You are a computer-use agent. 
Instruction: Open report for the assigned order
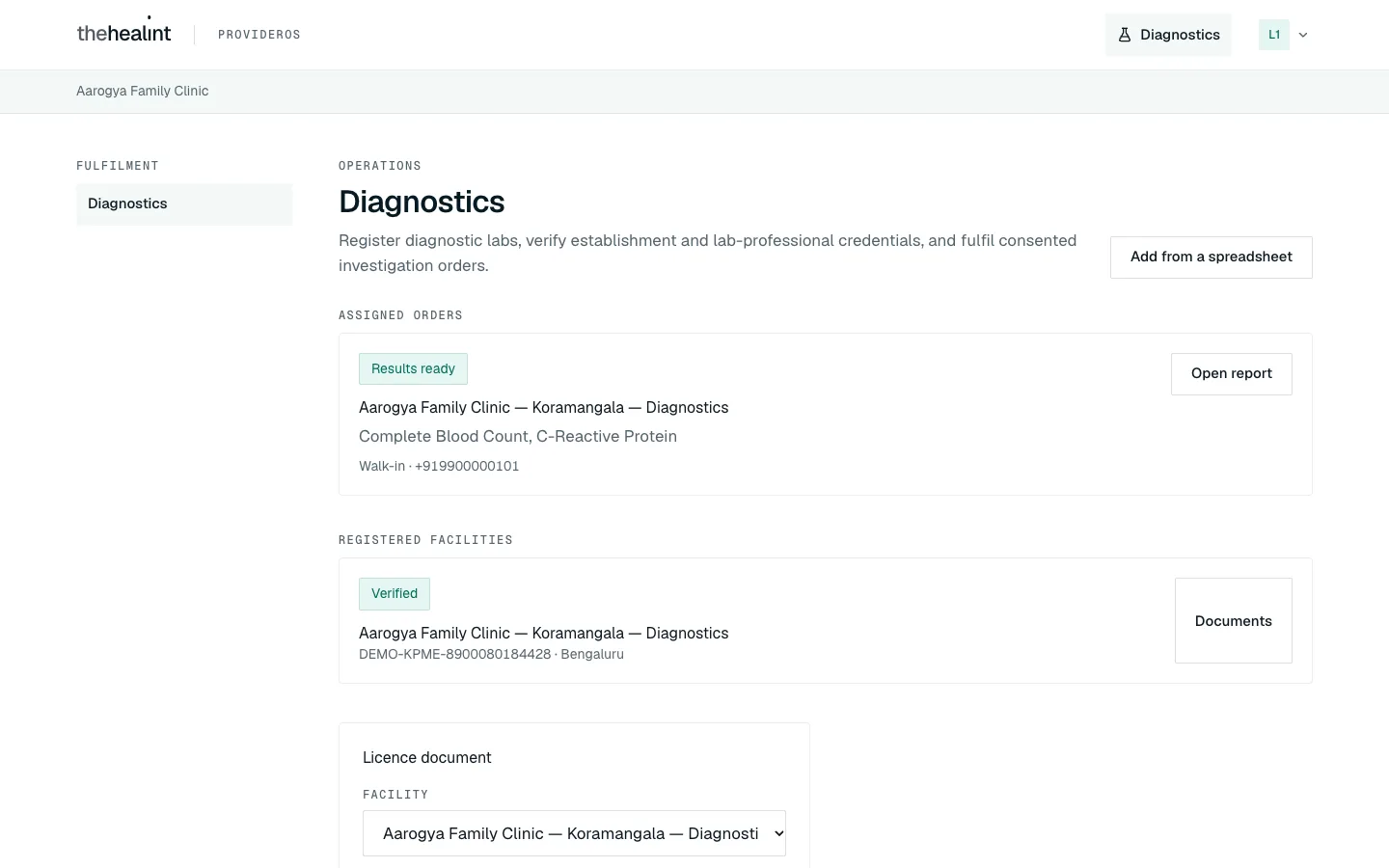point(1231,374)
